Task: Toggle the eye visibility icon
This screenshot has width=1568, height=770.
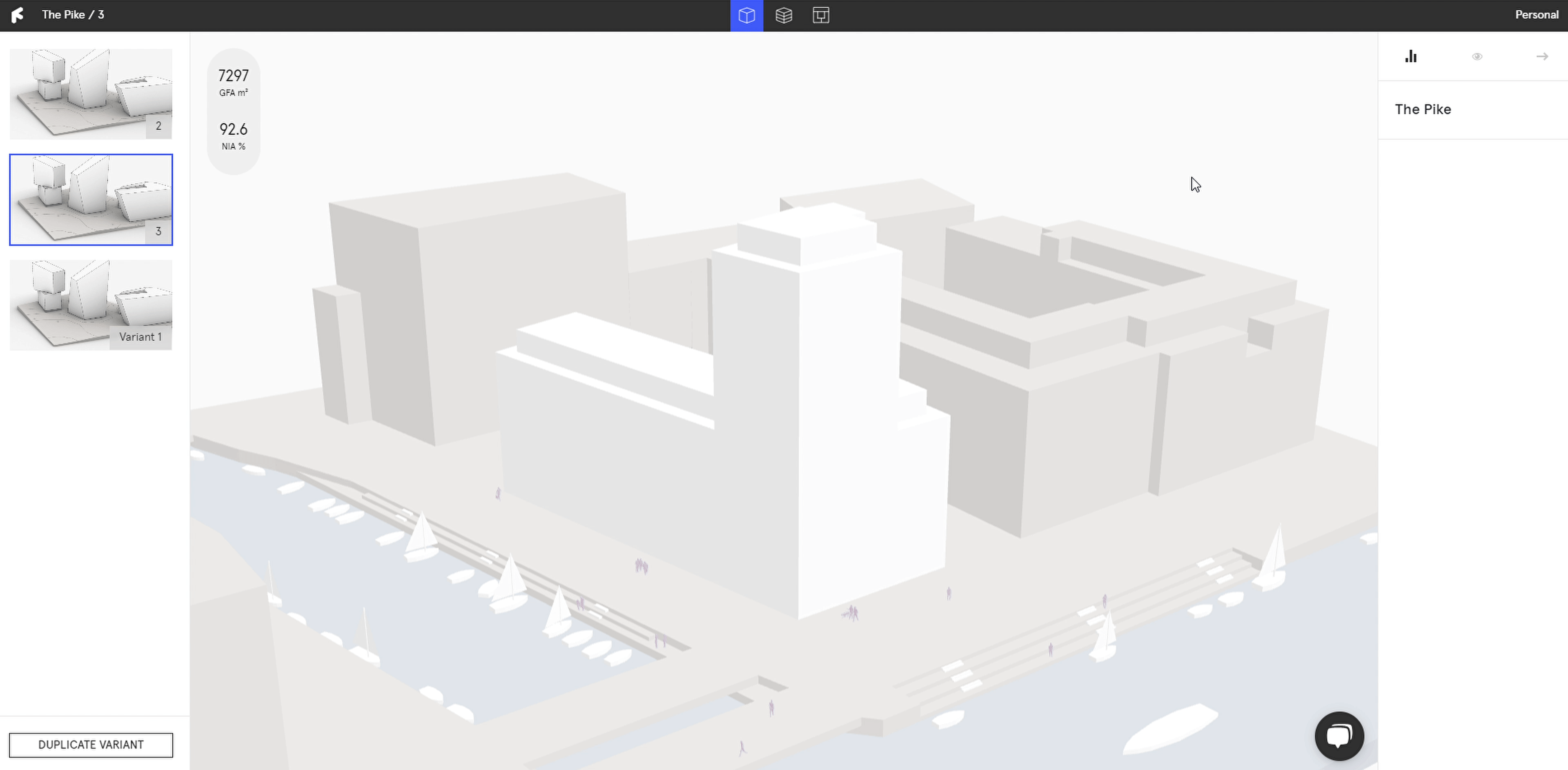Action: (1477, 57)
